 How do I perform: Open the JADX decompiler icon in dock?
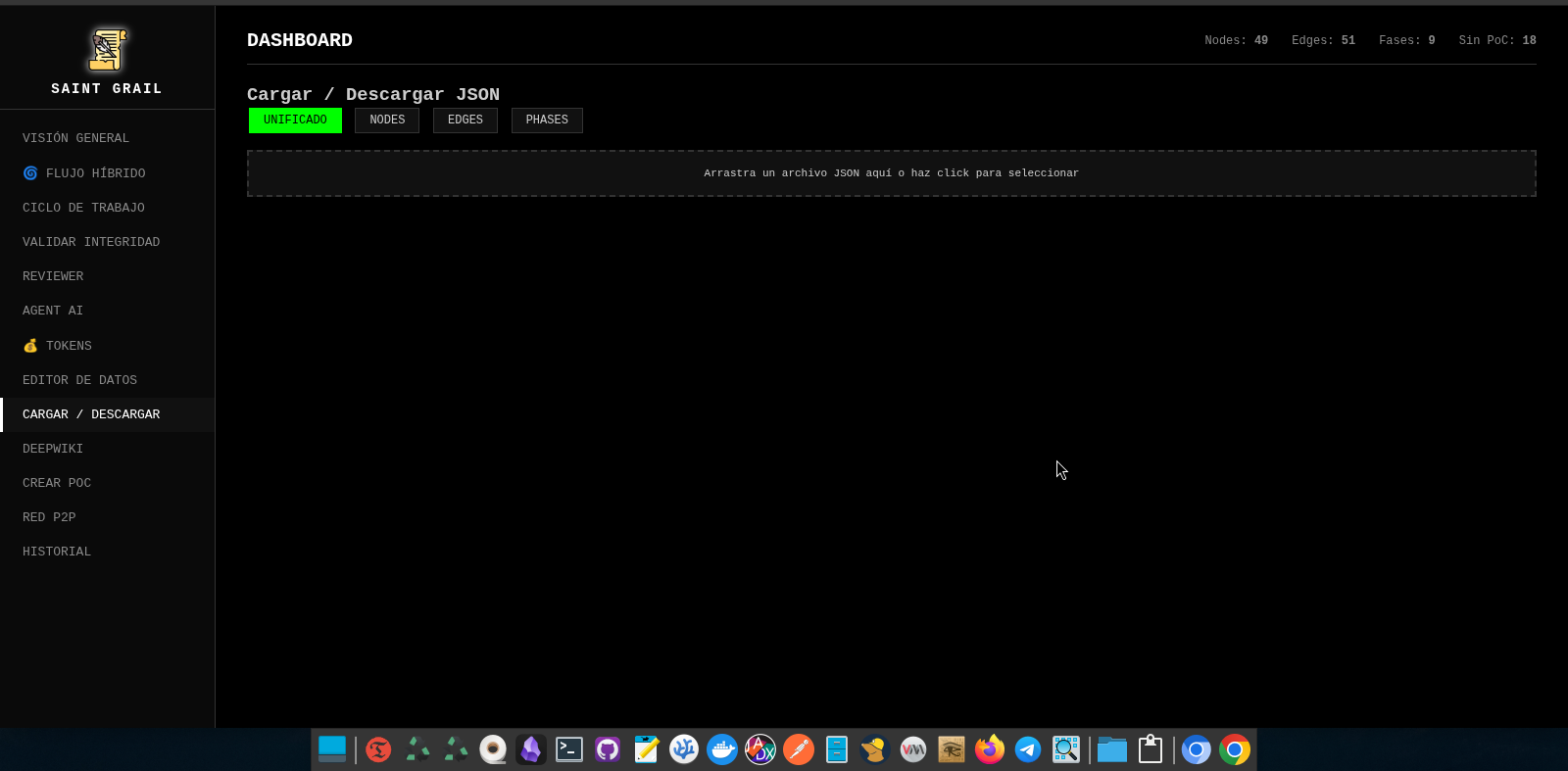760,749
